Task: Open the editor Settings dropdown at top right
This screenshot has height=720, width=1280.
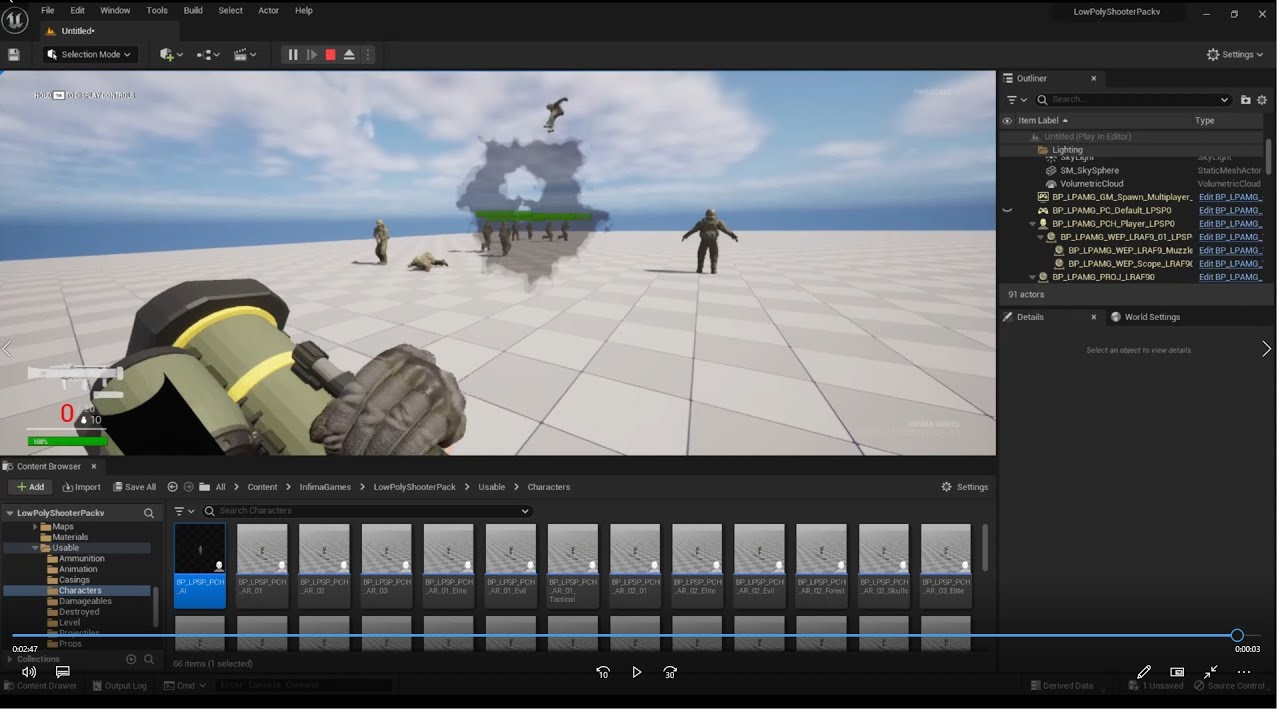Action: [x=1235, y=55]
